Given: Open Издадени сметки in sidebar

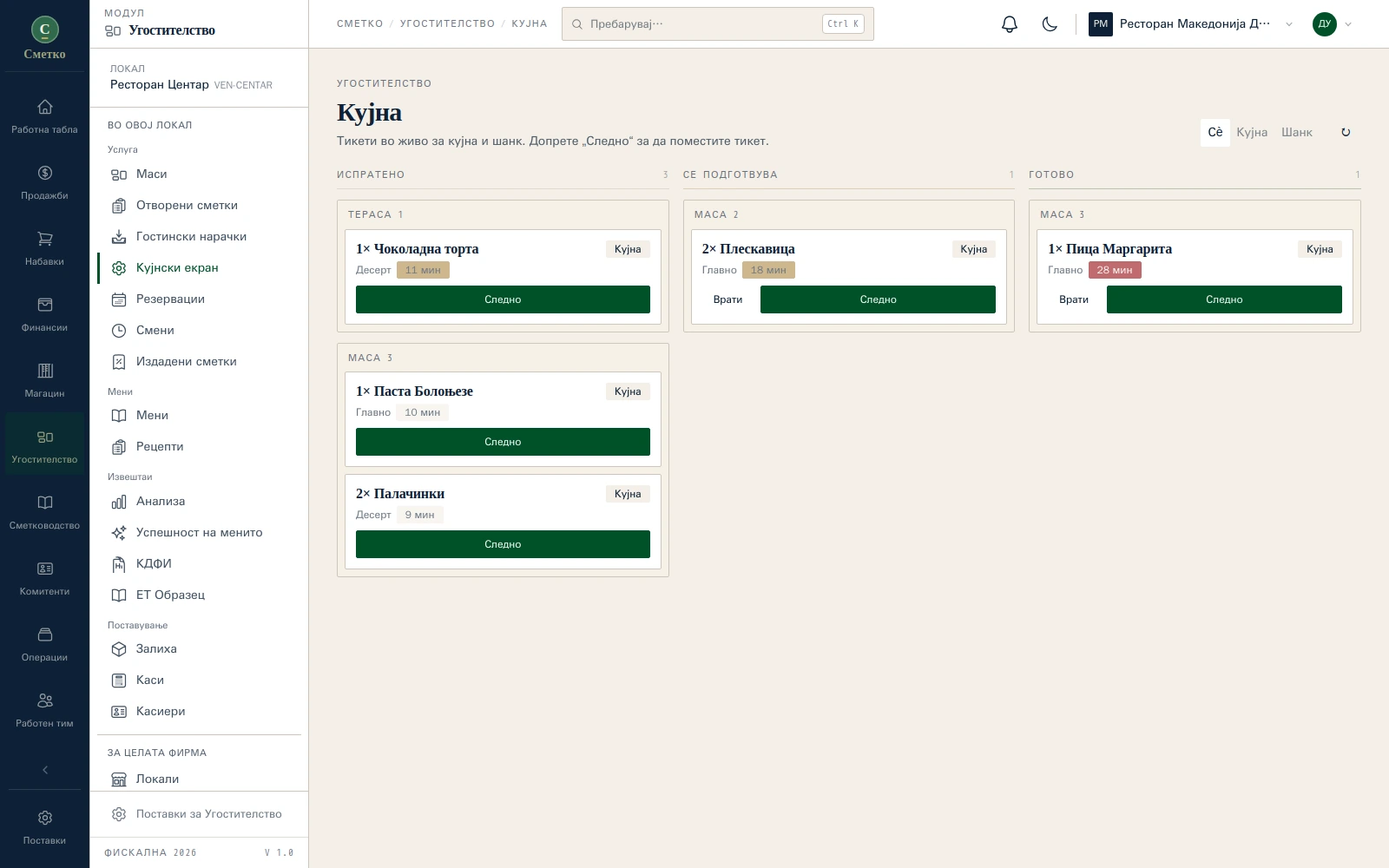Looking at the screenshot, I should pos(201,362).
